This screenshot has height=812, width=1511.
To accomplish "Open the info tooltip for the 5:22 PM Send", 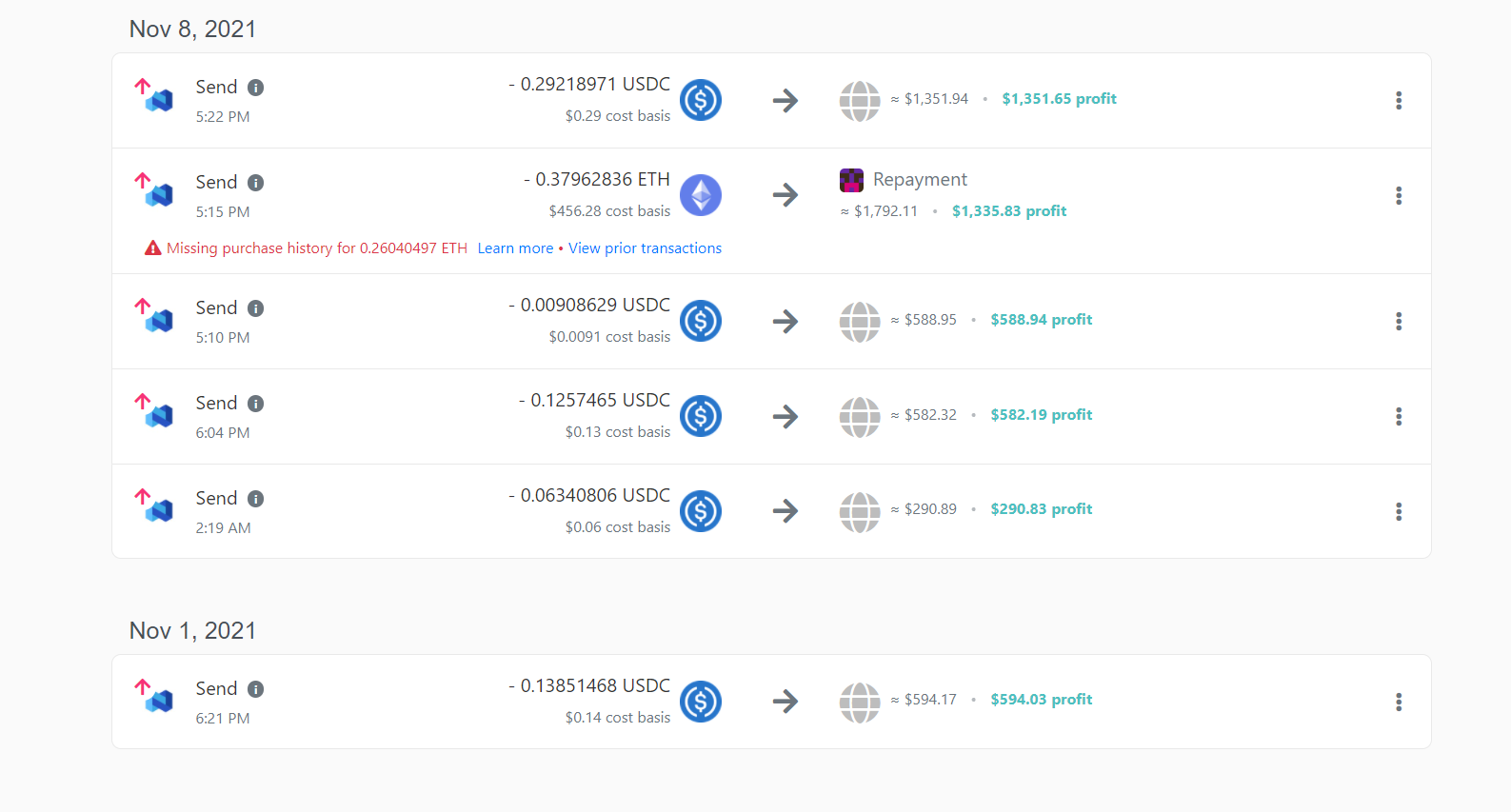I will [x=254, y=87].
